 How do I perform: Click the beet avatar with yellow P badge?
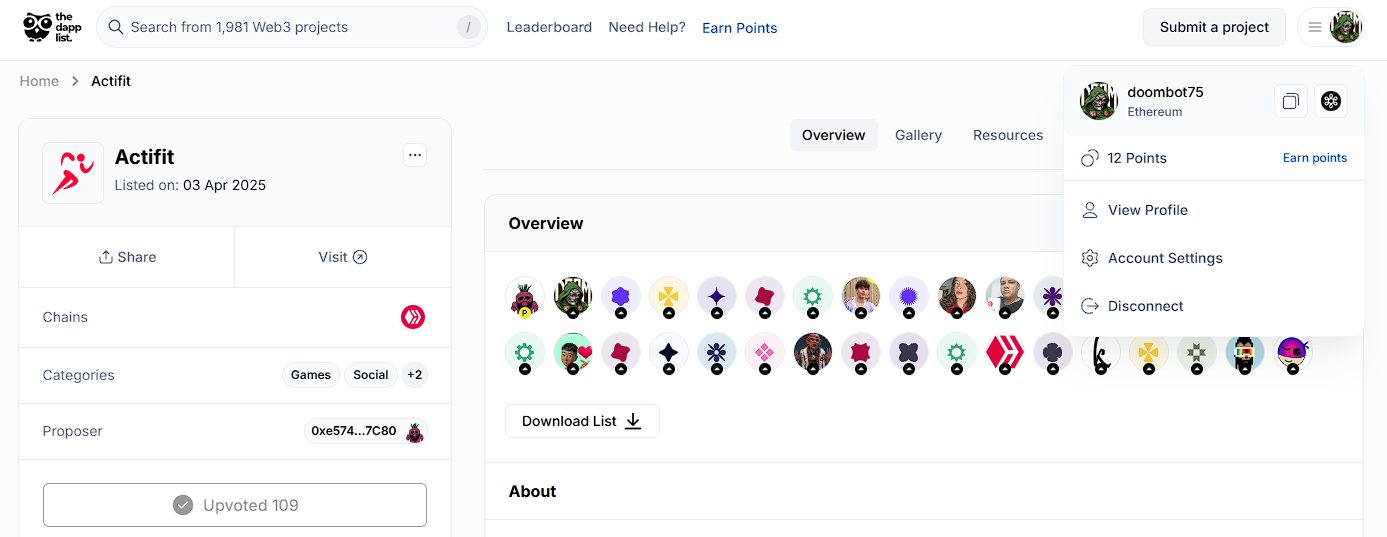point(524,297)
